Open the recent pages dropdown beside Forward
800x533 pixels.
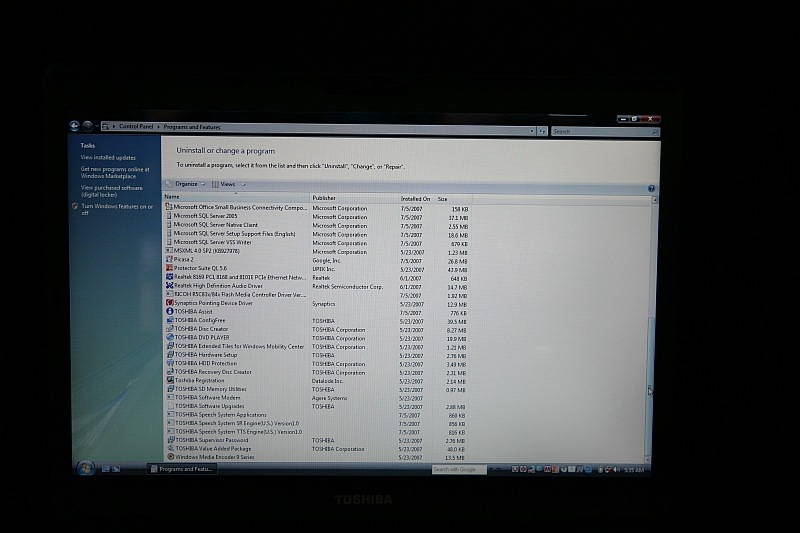tap(96, 126)
